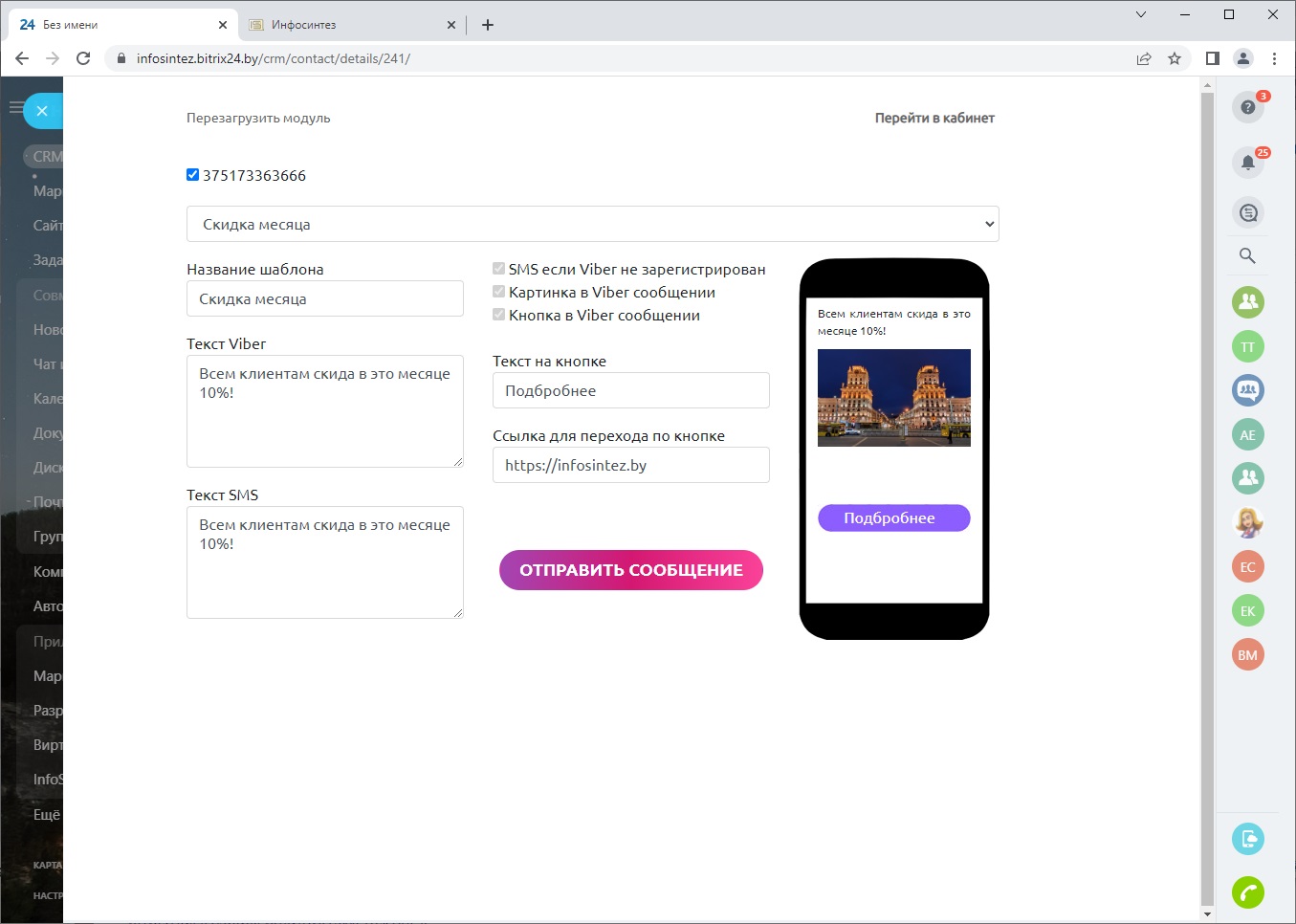This screenshot has width=1296, height=924.
Task: Toggle the Viber message picture checkbox
Action: (x=498, y=292)
